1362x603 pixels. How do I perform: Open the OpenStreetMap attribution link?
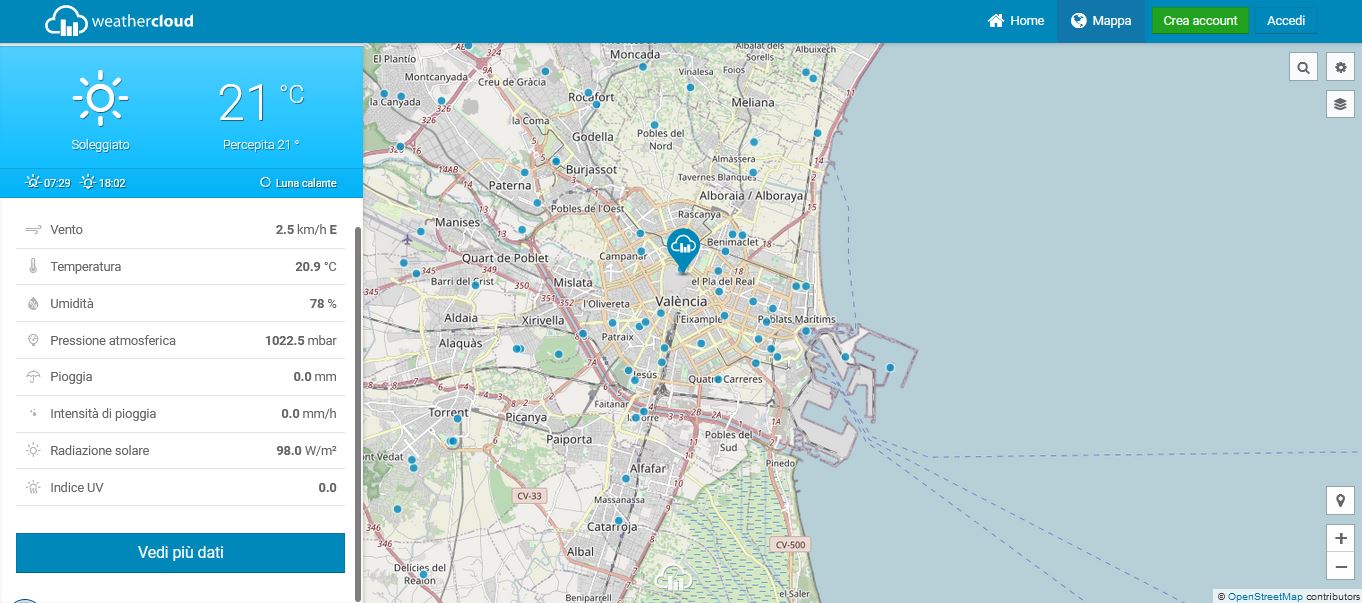click(1264, 597)
